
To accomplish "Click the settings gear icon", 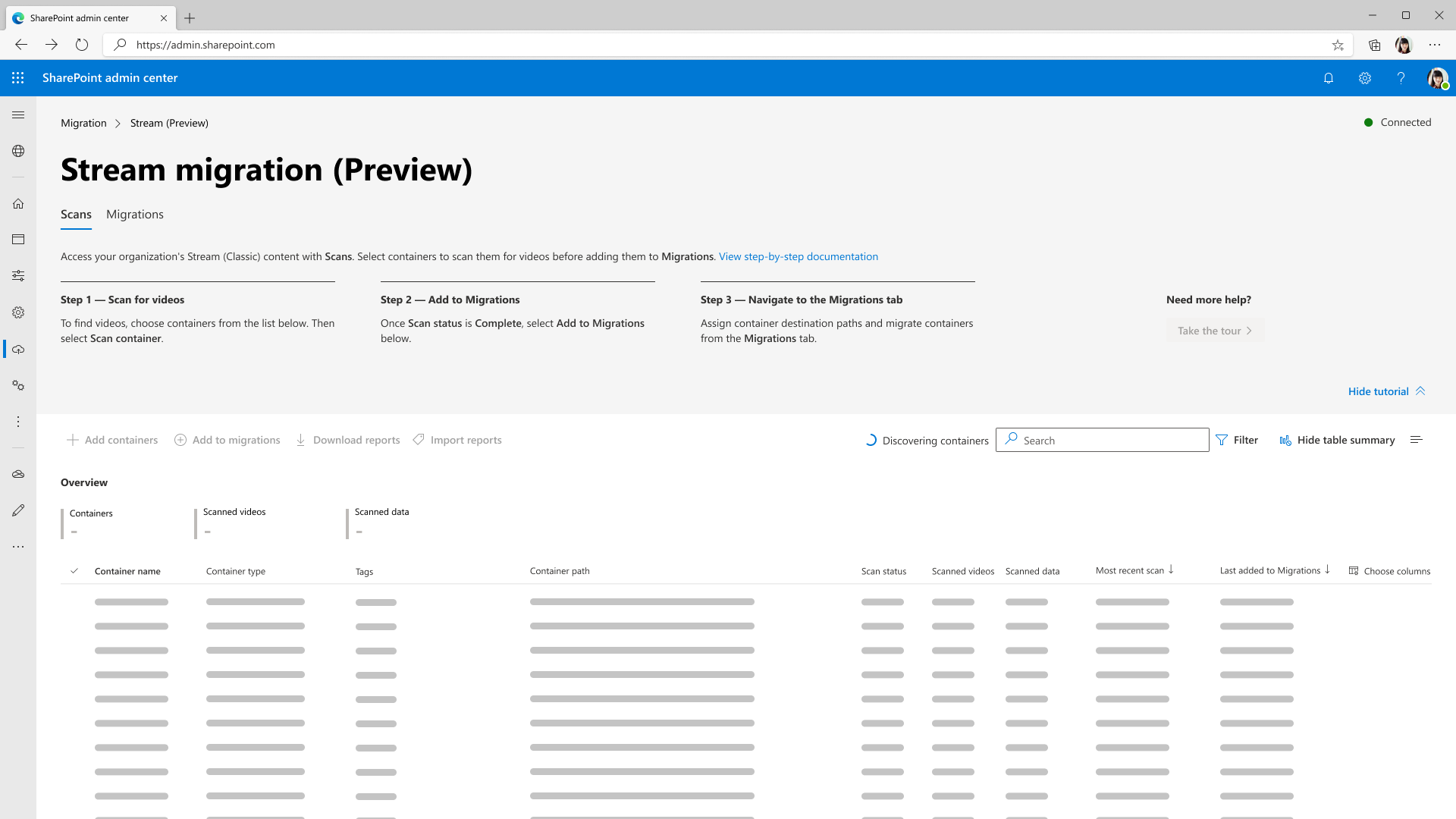I will coord(1365,78).
